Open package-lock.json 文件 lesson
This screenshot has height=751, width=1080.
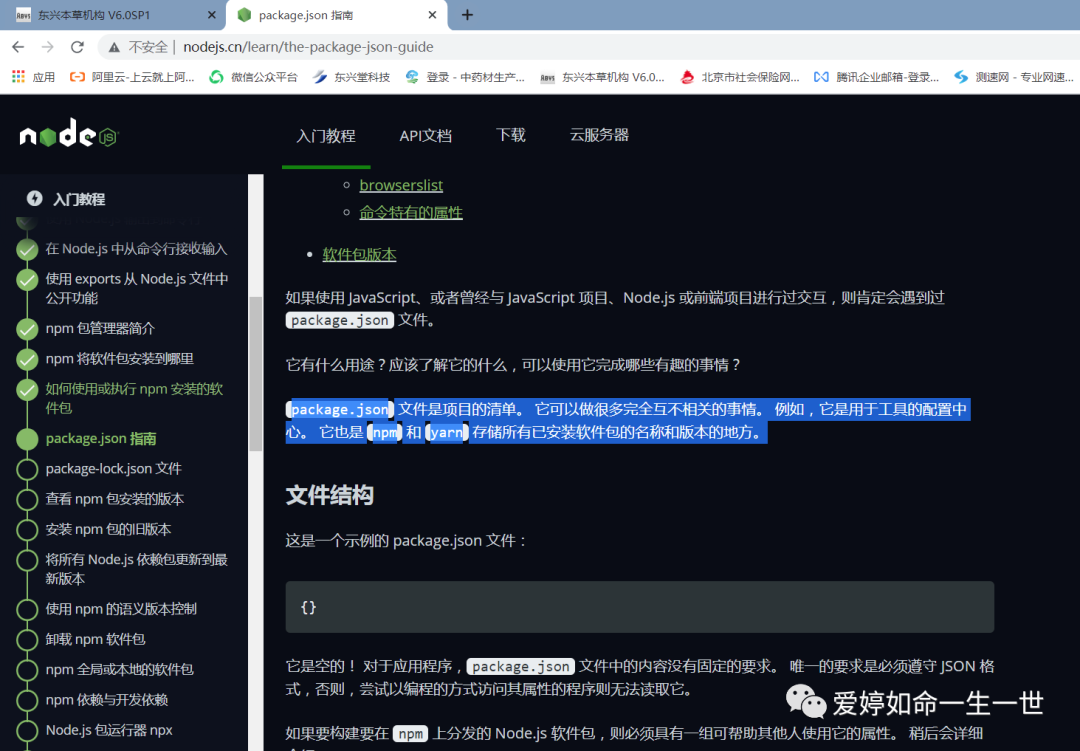(114, 469)
